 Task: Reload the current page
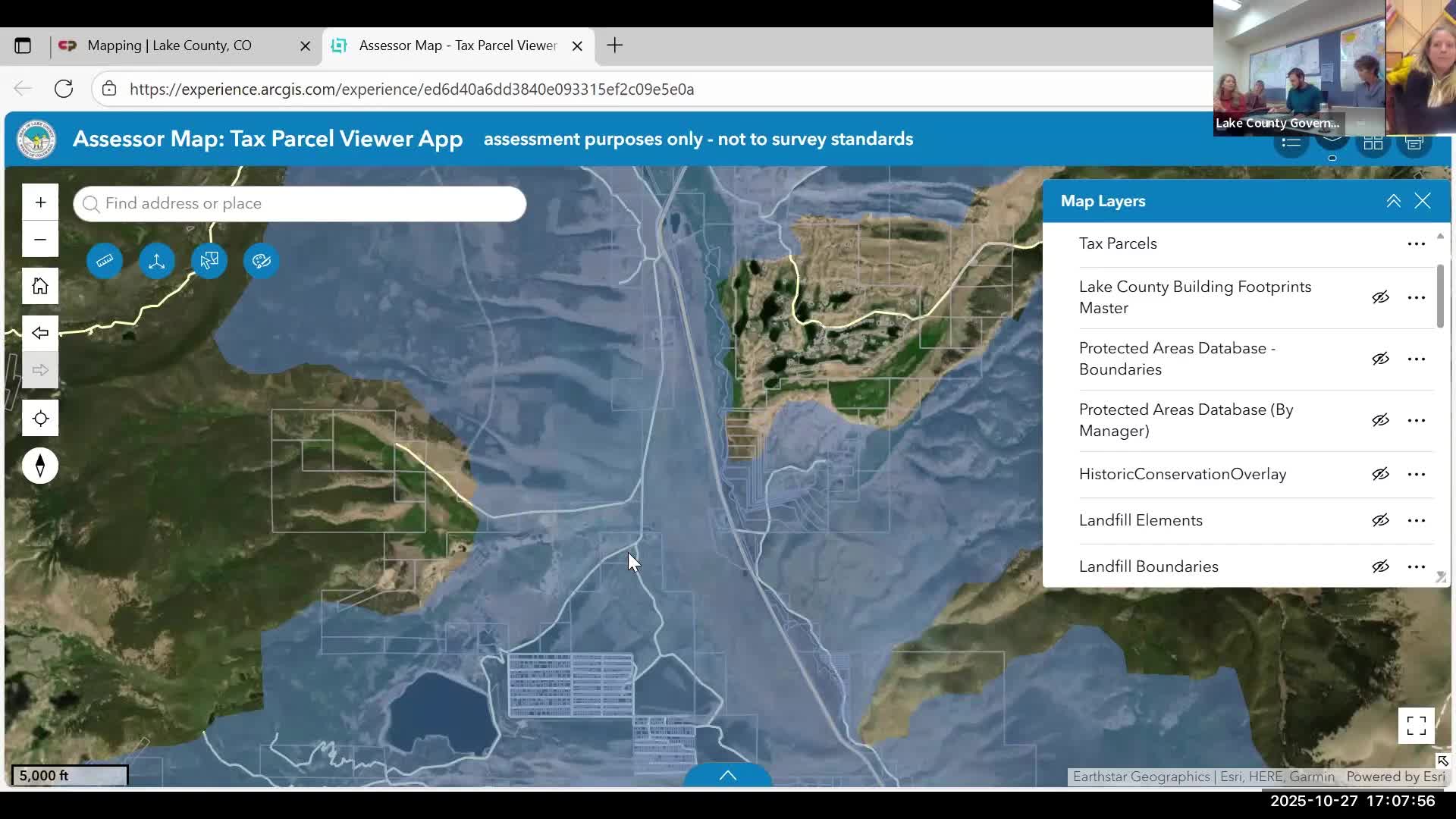(64, 89)
